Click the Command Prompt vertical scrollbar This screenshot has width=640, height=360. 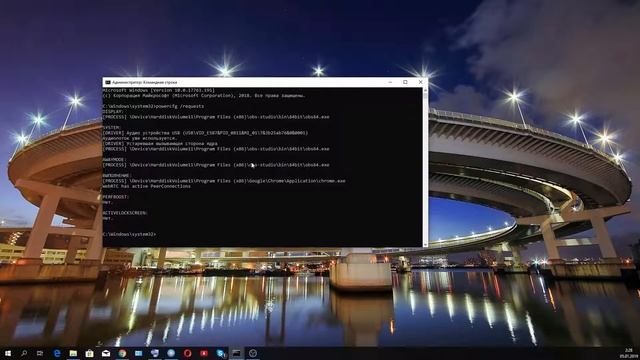[425, 167]
